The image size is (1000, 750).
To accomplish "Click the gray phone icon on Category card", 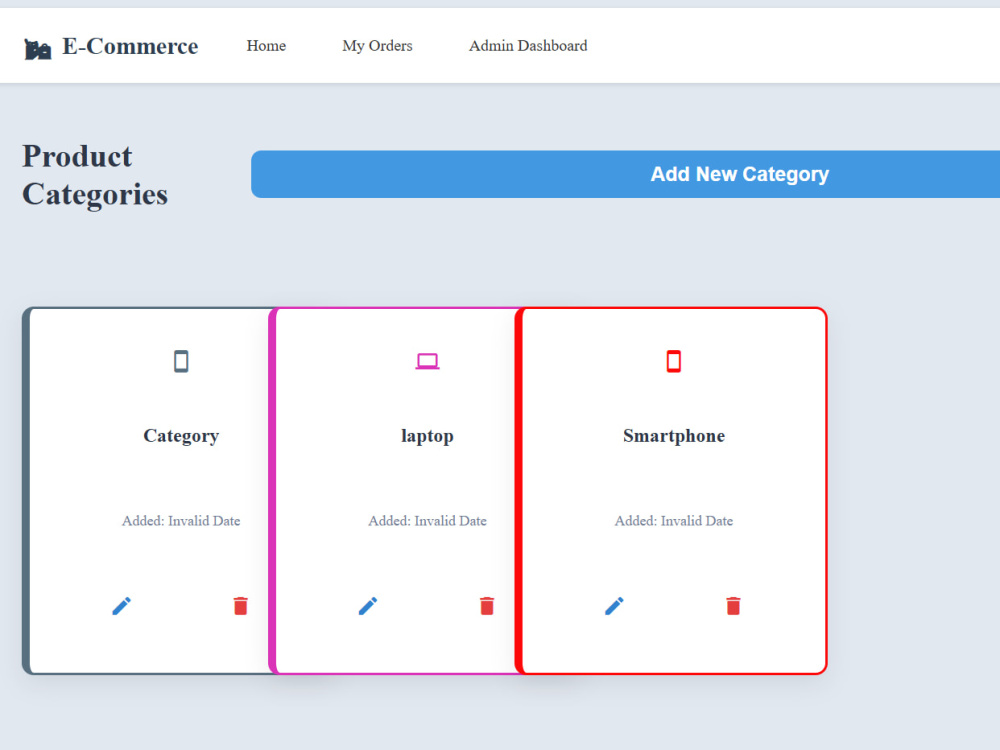I will click(x=181, y=361).
